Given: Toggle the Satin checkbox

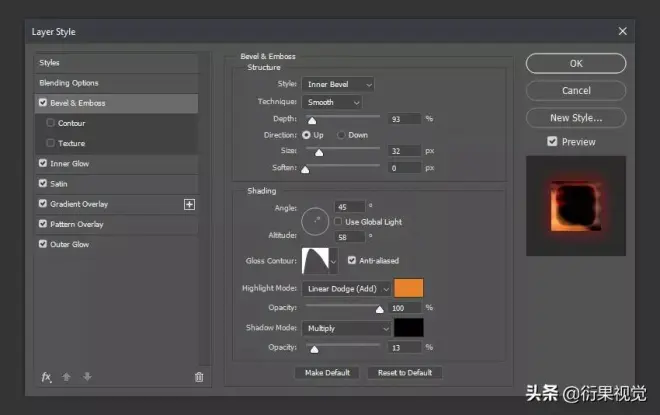Looking at the screenshot, I should 43,184.
